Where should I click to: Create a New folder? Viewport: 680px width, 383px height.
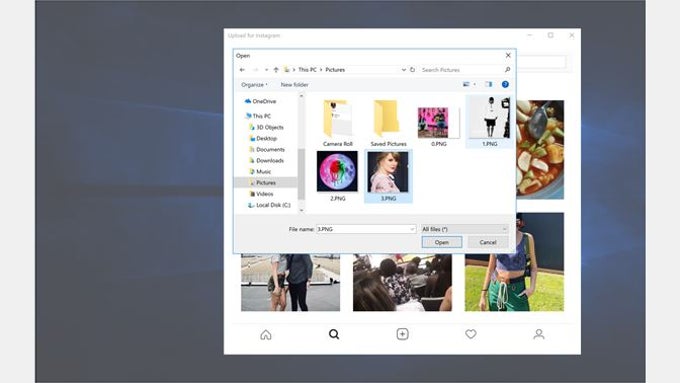click(294, 85)
